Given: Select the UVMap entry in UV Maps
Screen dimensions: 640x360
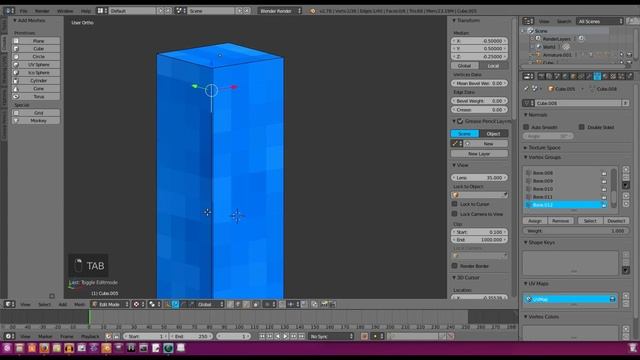Looking at the screenshot, I should [x=570, y=300].
